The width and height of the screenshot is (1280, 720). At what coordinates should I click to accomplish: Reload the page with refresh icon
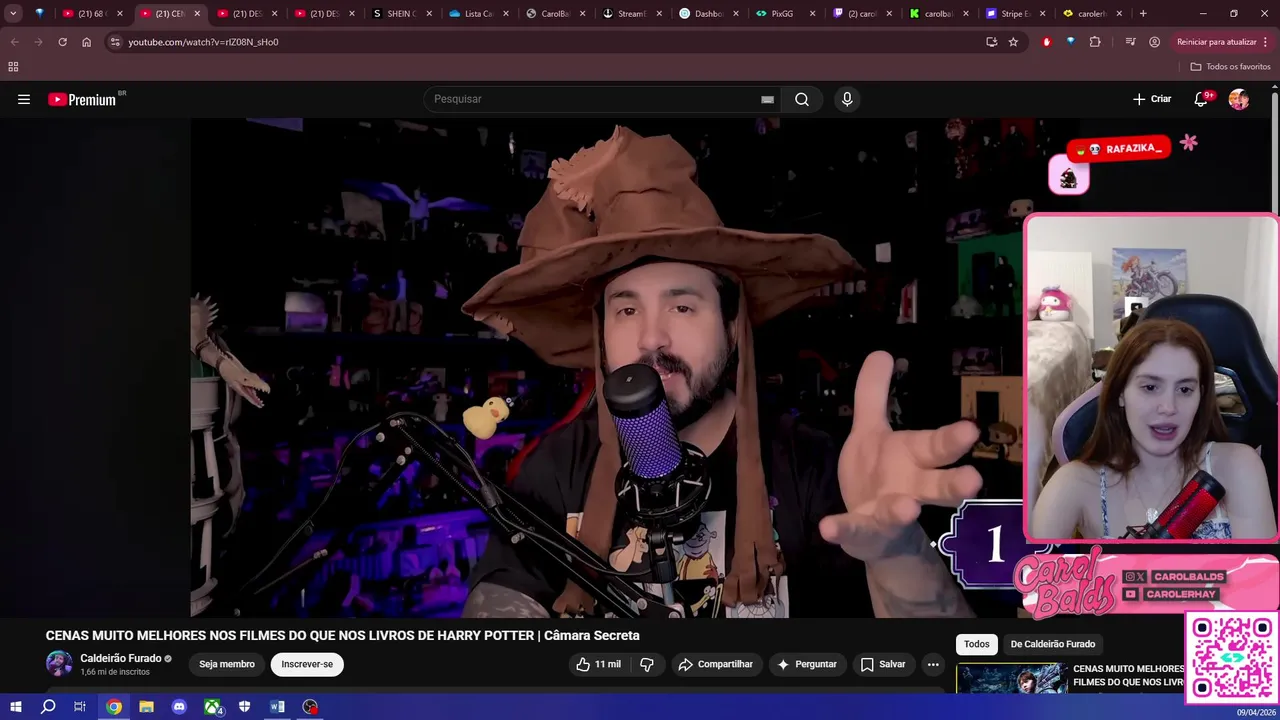62,42
